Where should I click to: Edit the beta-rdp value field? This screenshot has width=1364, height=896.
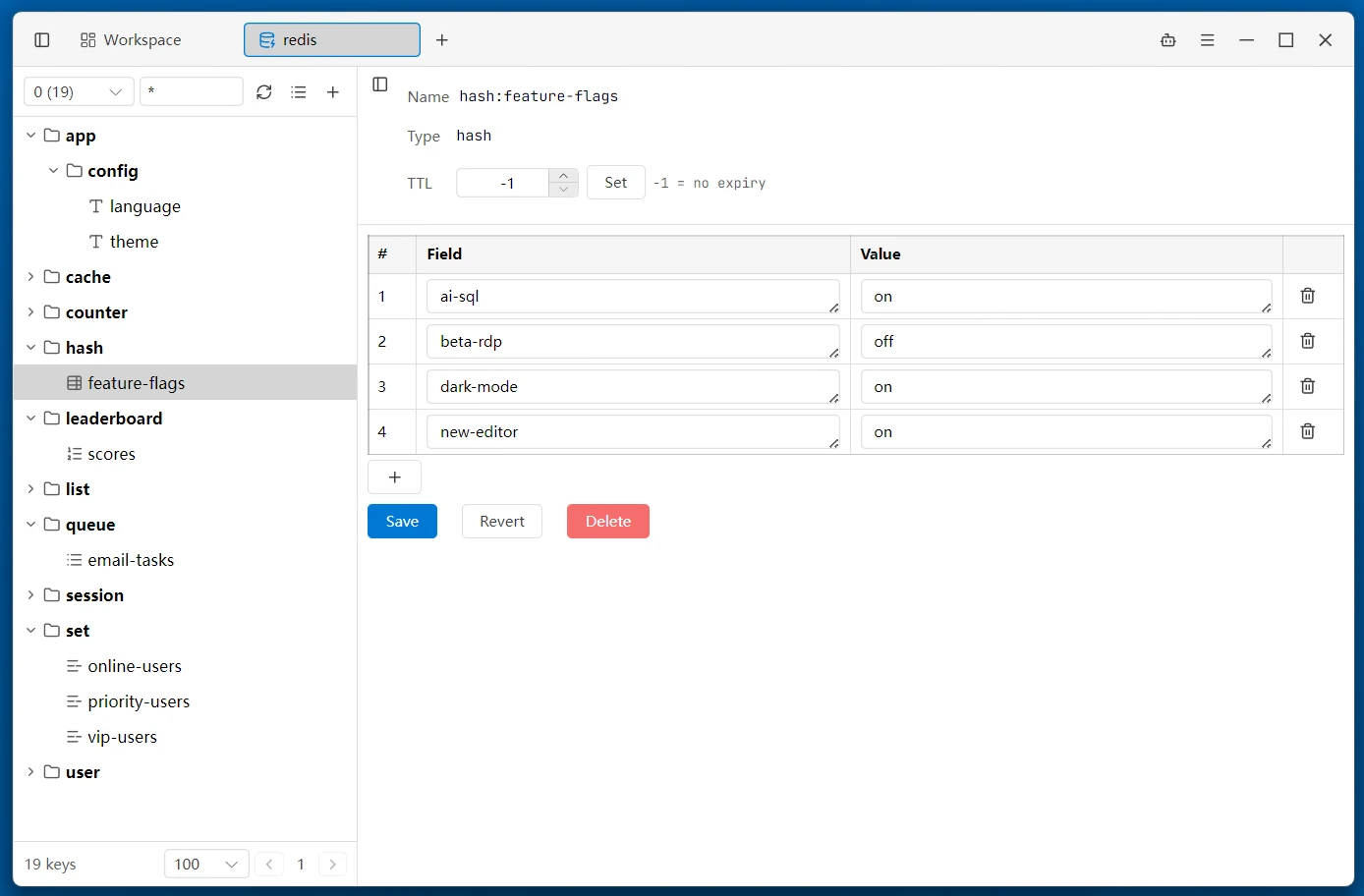1066,342
